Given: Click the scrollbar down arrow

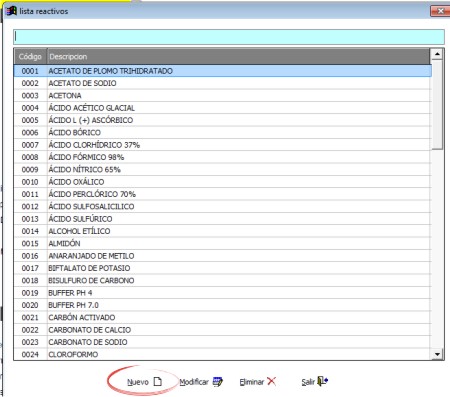Looking at the screenshot, I should click(437, 354).
